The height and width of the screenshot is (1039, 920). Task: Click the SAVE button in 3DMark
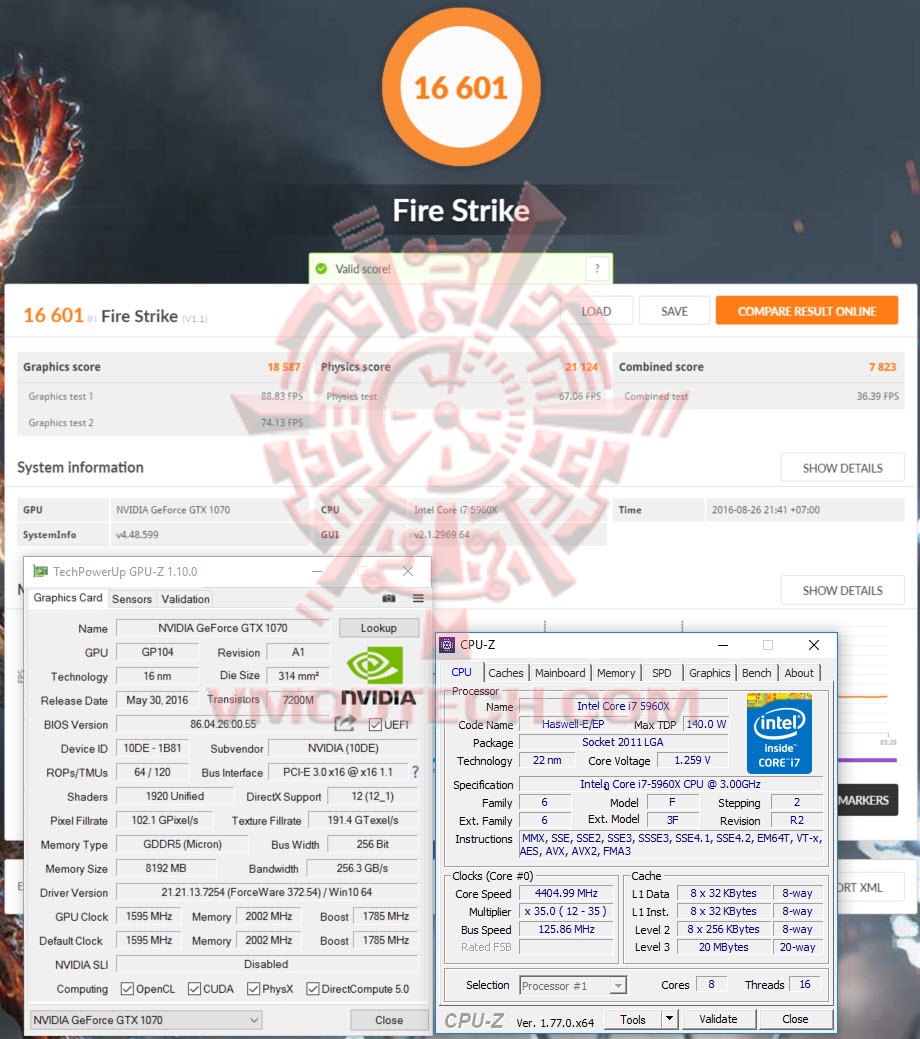674,311
